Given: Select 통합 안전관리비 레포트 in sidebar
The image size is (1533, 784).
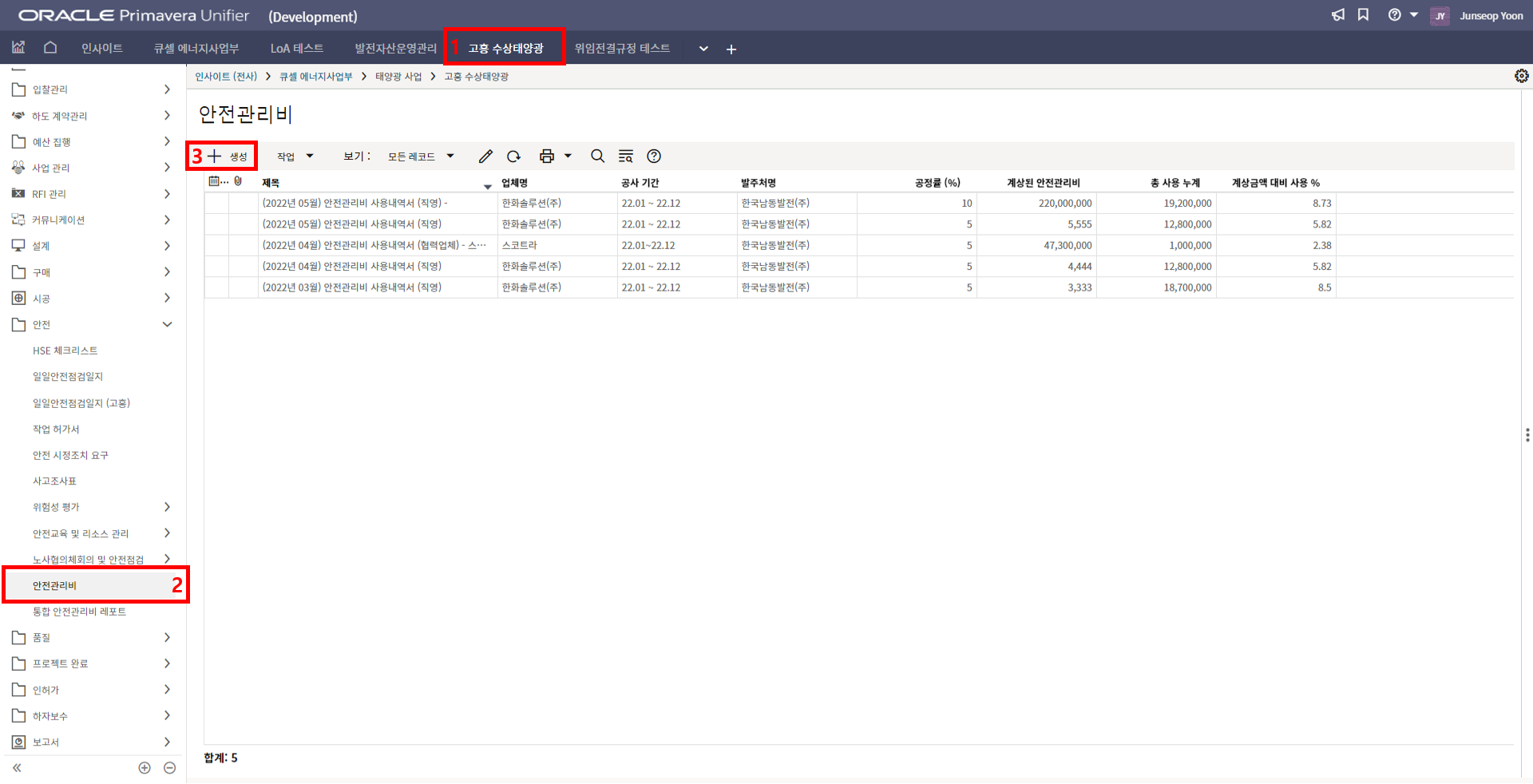Looking at the screenshot, I should point(79,612).
